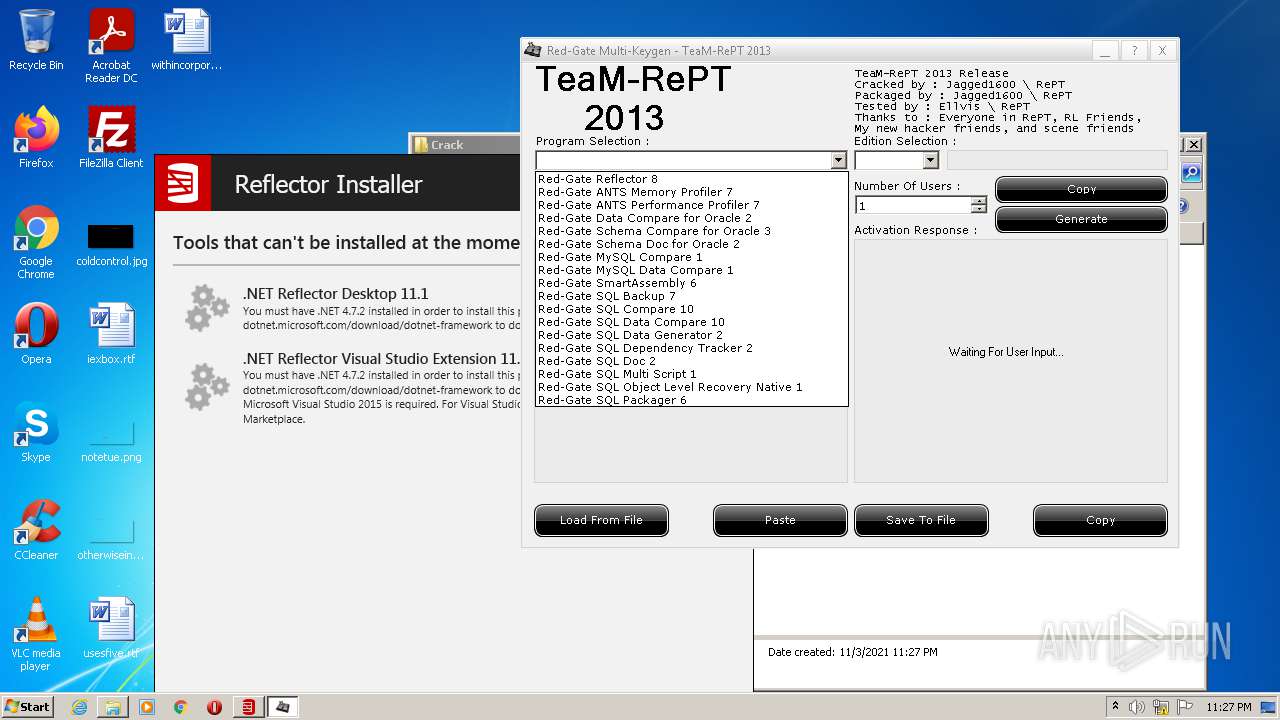1280x720 pixels.
Task: Switch to keygen taskbar item
Action: coord(282,707)
